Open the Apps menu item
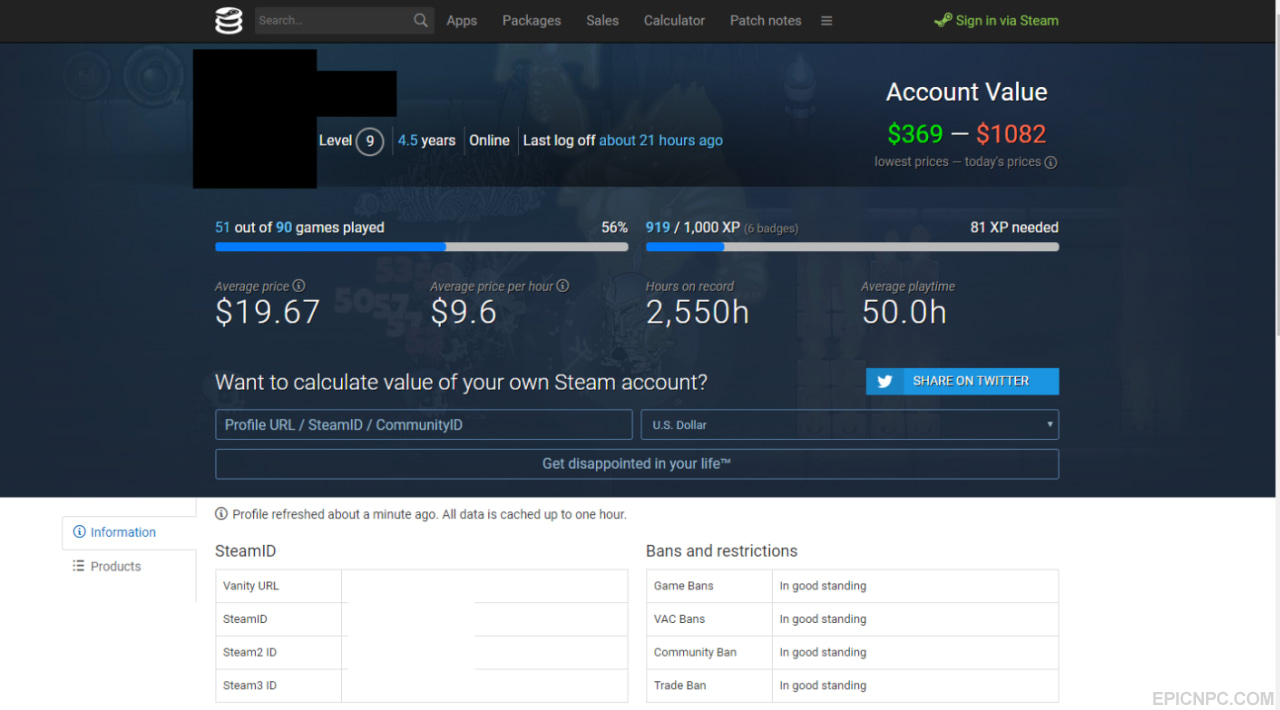The height and width of the screenshot is (710, 1280). [462, 20]
